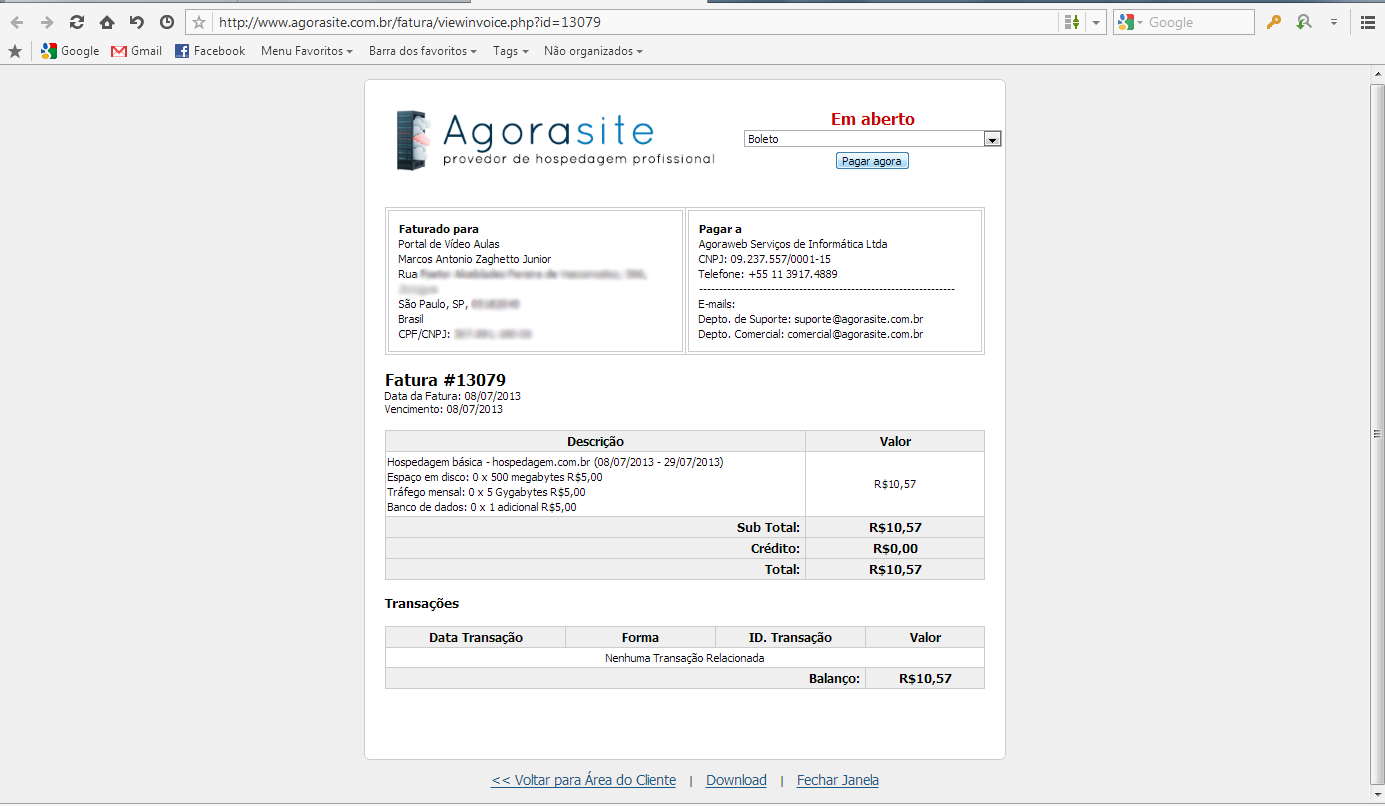Expand the address bar dropdown arrow
This screenshot has height=806, width=1385.
click(1097, 22)
